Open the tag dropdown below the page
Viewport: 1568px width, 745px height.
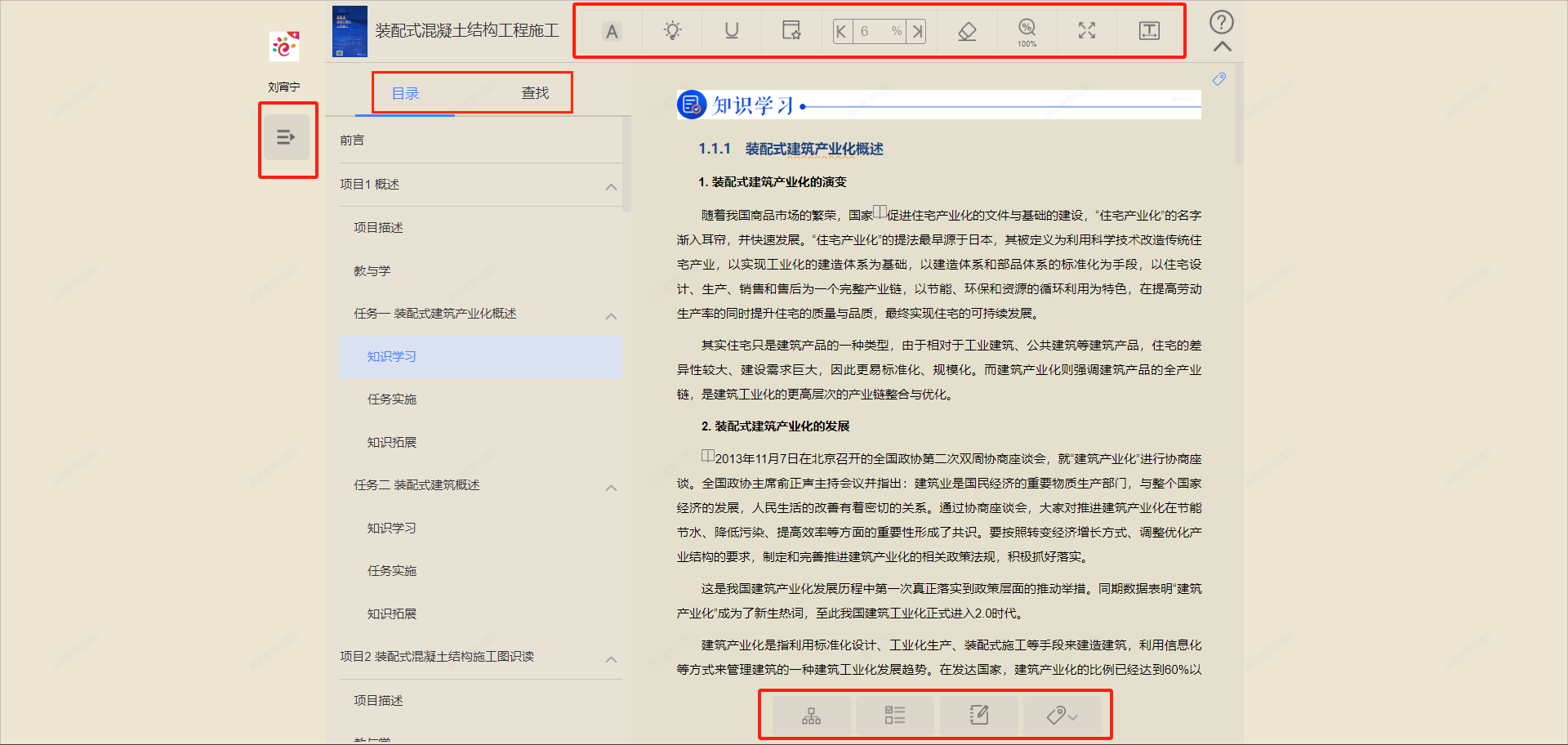click(1062, 715)
